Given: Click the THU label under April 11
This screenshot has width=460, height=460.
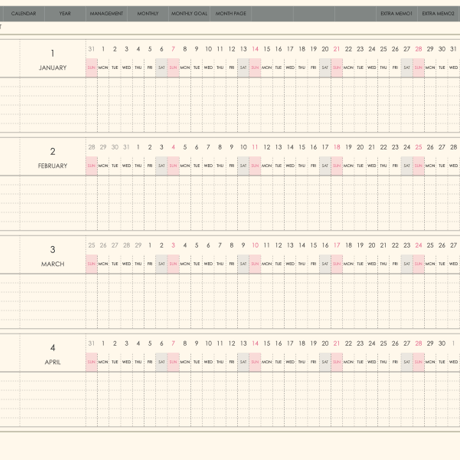Looking at the screenshot, I should [220, 362].
